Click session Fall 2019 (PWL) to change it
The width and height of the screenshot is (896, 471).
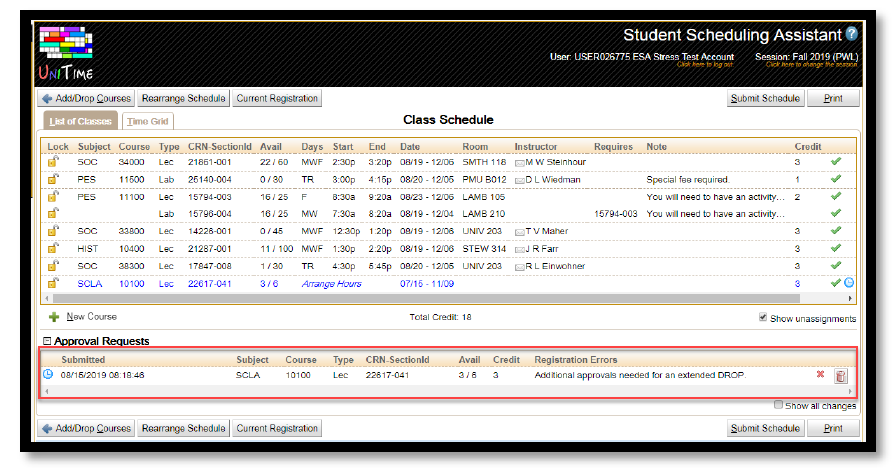coord(806,57)
